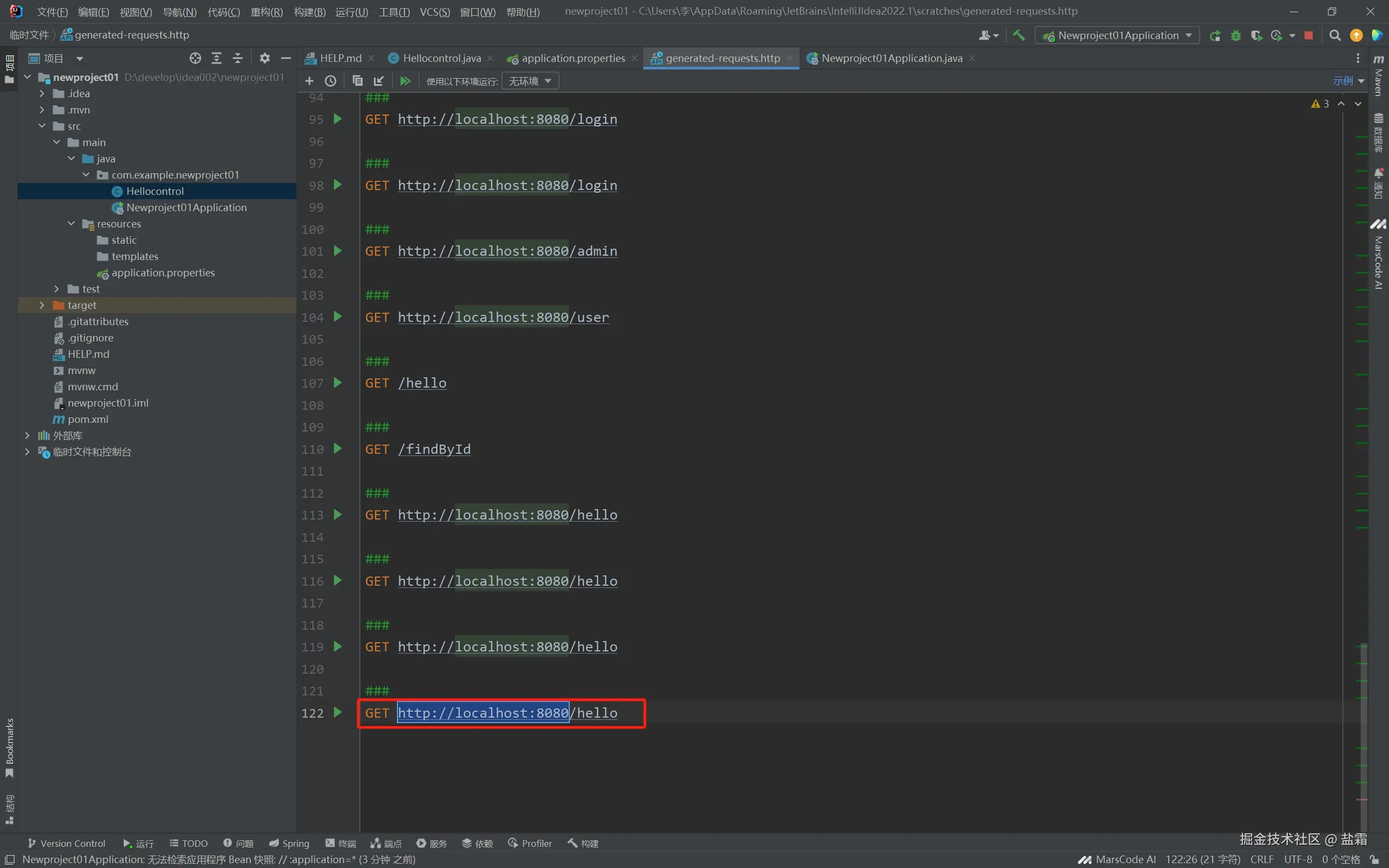Screen dimensions: 1389x868
Task: Open the Newproject01Application run configuration dropdown
Action: 1117,36
